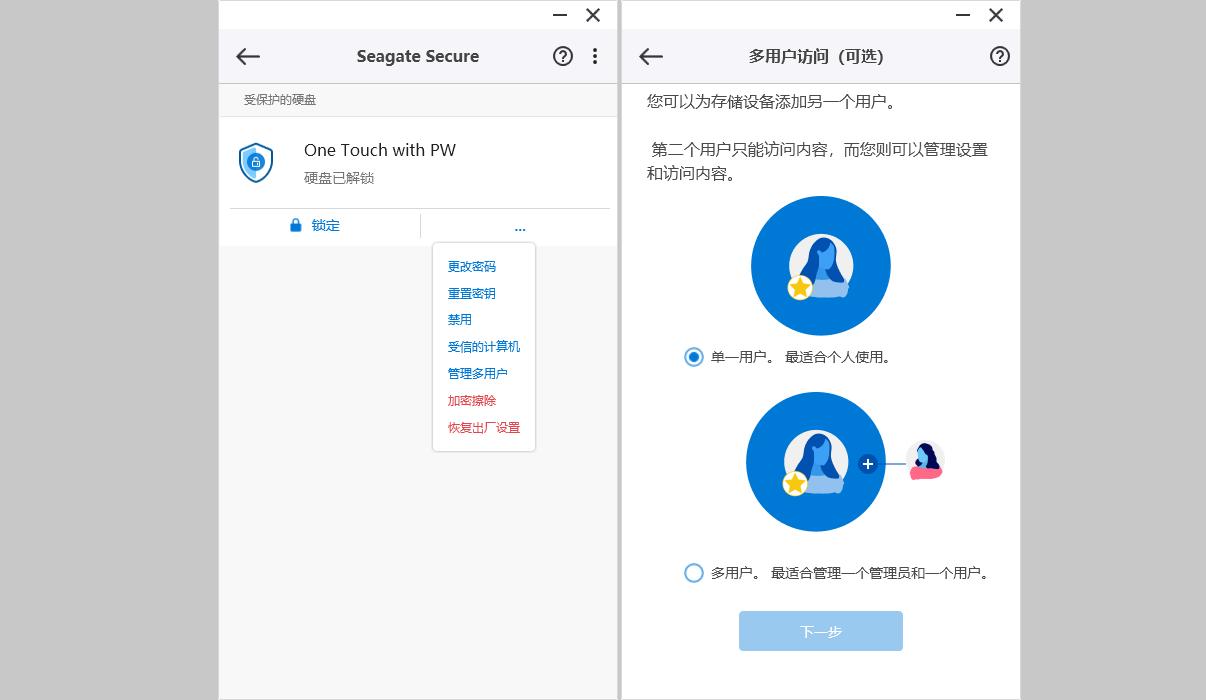Click the back arrow in Seagate Secure window
Screen dimensions: 1206x700
247,56
